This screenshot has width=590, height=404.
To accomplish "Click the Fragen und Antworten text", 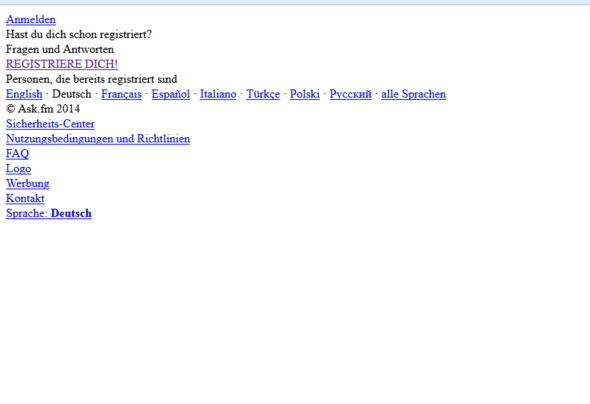I will coord(60,49).
